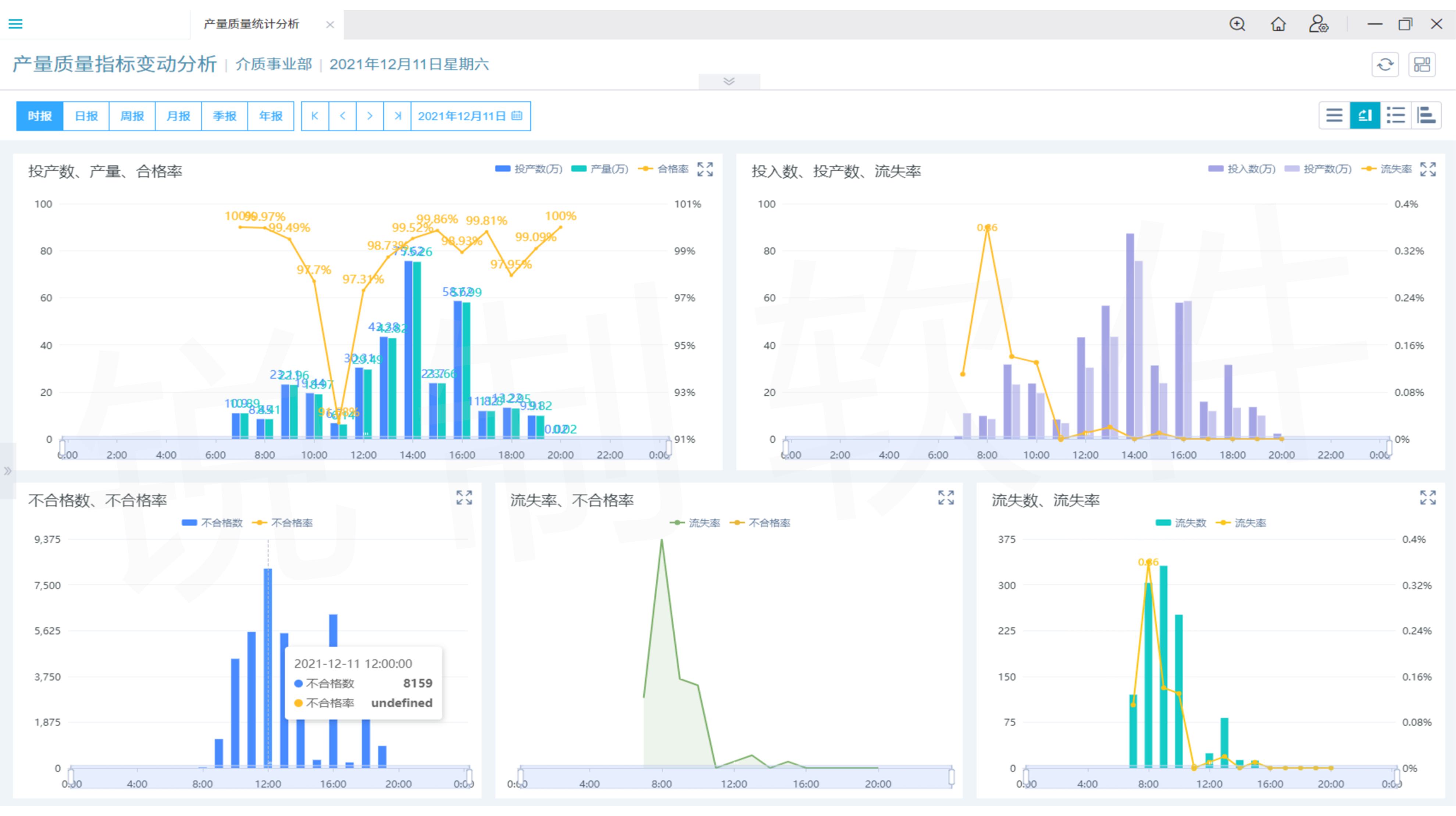The image size is (1456, 816).
Task: Go to home icon
Action: pos(1278,24)
